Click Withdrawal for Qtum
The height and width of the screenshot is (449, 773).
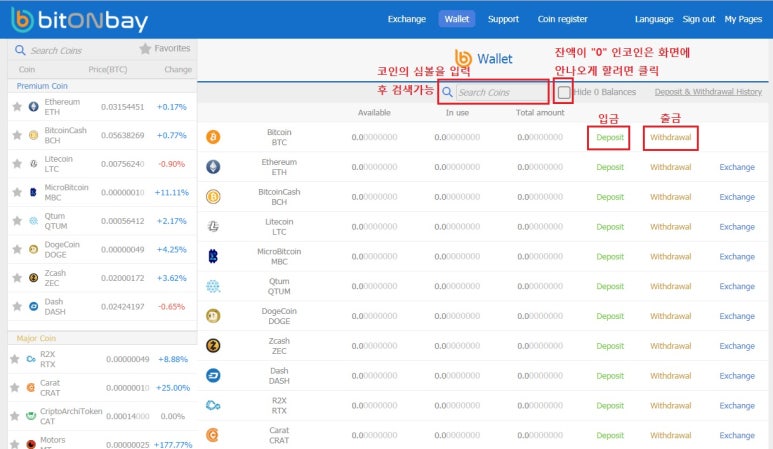[670, 286]
